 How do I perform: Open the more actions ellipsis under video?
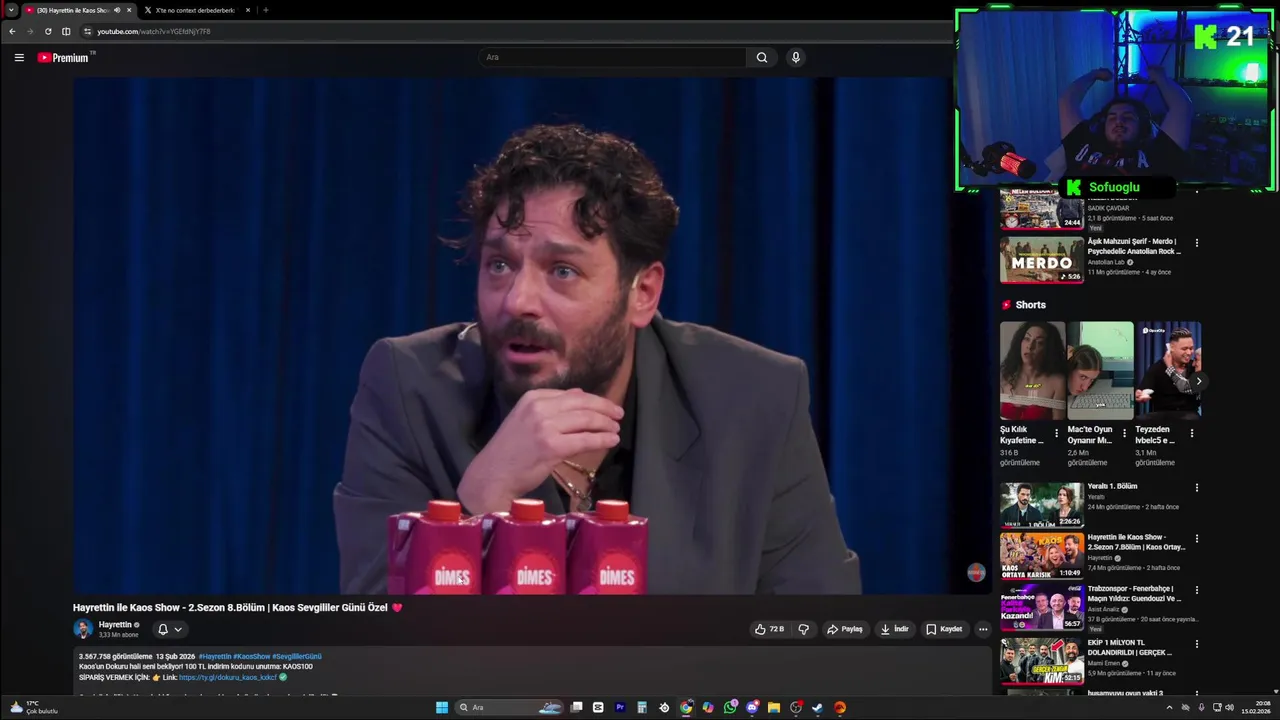point(983,629)
